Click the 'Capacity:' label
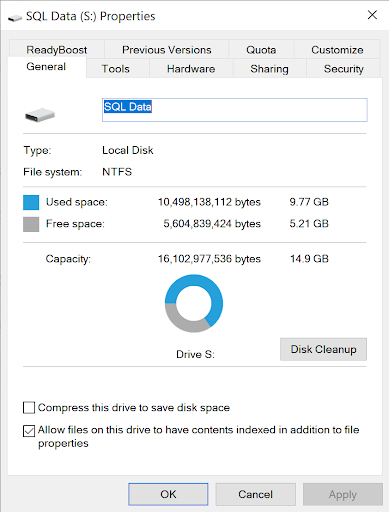 68,259
